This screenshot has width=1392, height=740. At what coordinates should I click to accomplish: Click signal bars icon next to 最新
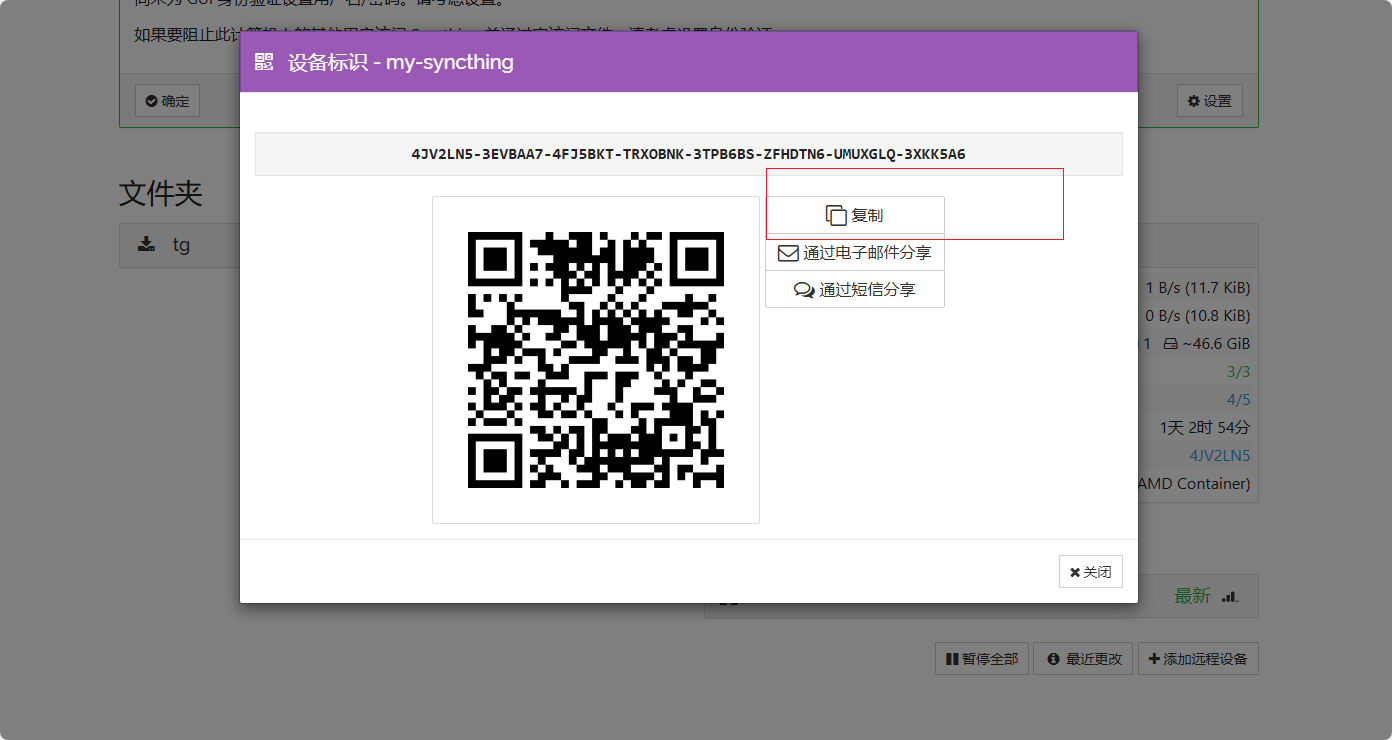(1230, 596)
